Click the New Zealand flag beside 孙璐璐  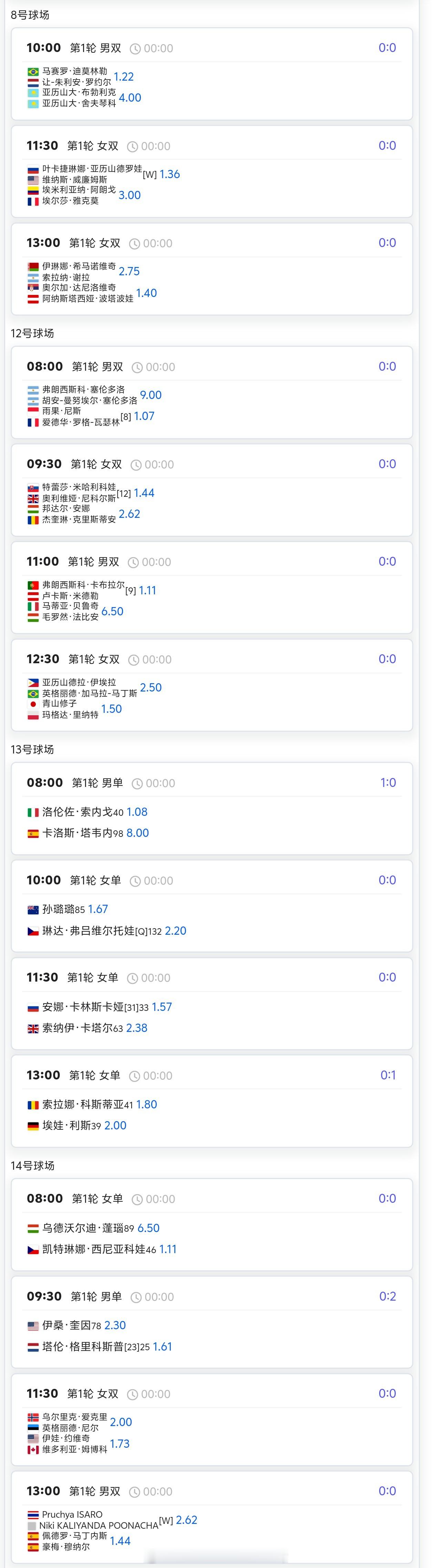point(33,909)
